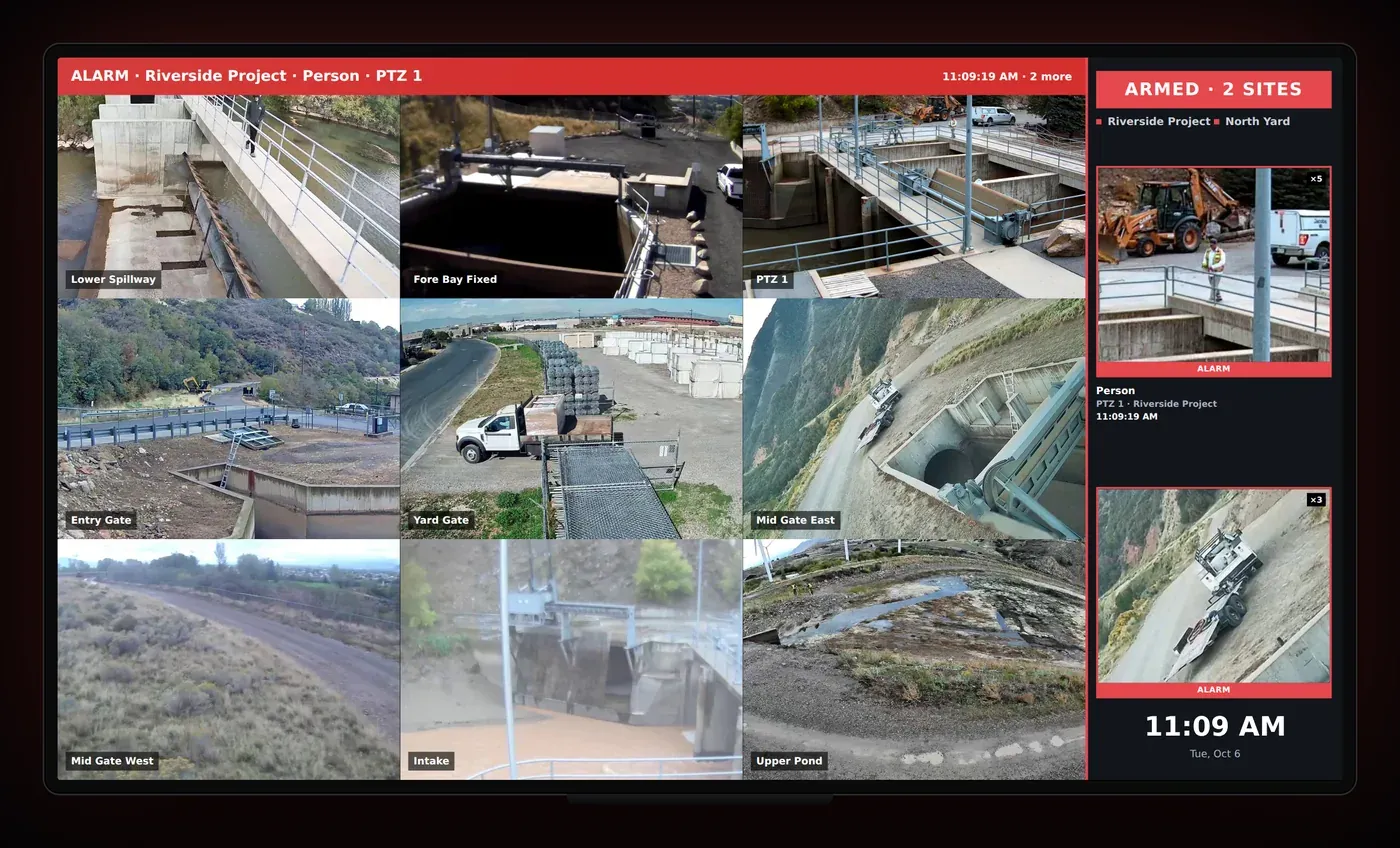Click 'PTZ 1 · Riverside Project' alarm detail
The height and width of the screenshot is (848, 1400).
[x=1156, y=404]
